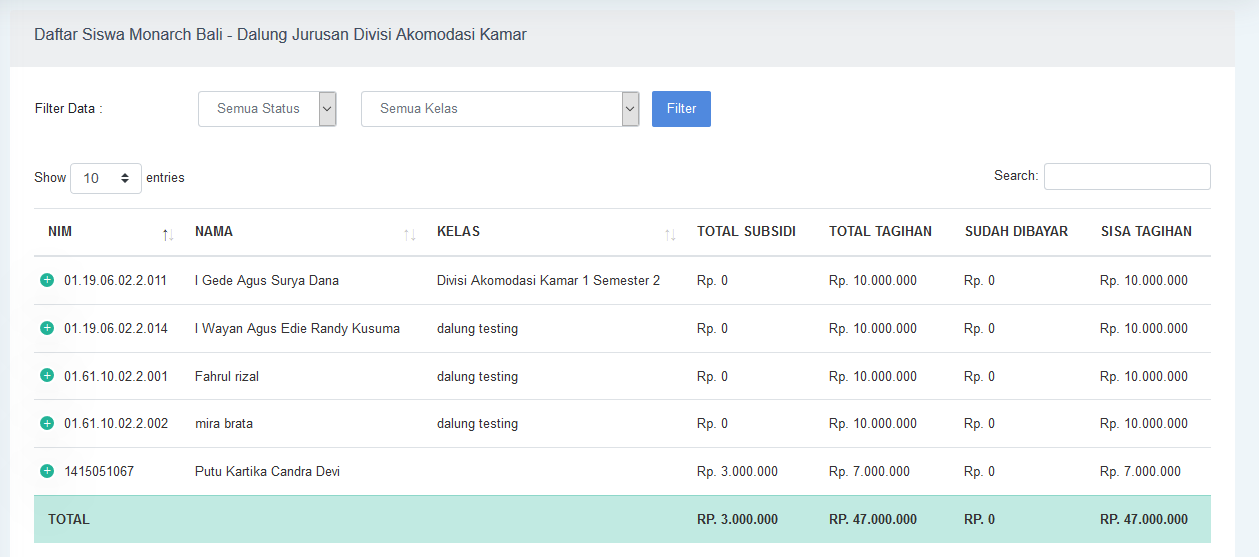This screenshot has width=1259, height=557.
Task: Open the Semua Kelas dropdown
Action: (x=499, y=109)
